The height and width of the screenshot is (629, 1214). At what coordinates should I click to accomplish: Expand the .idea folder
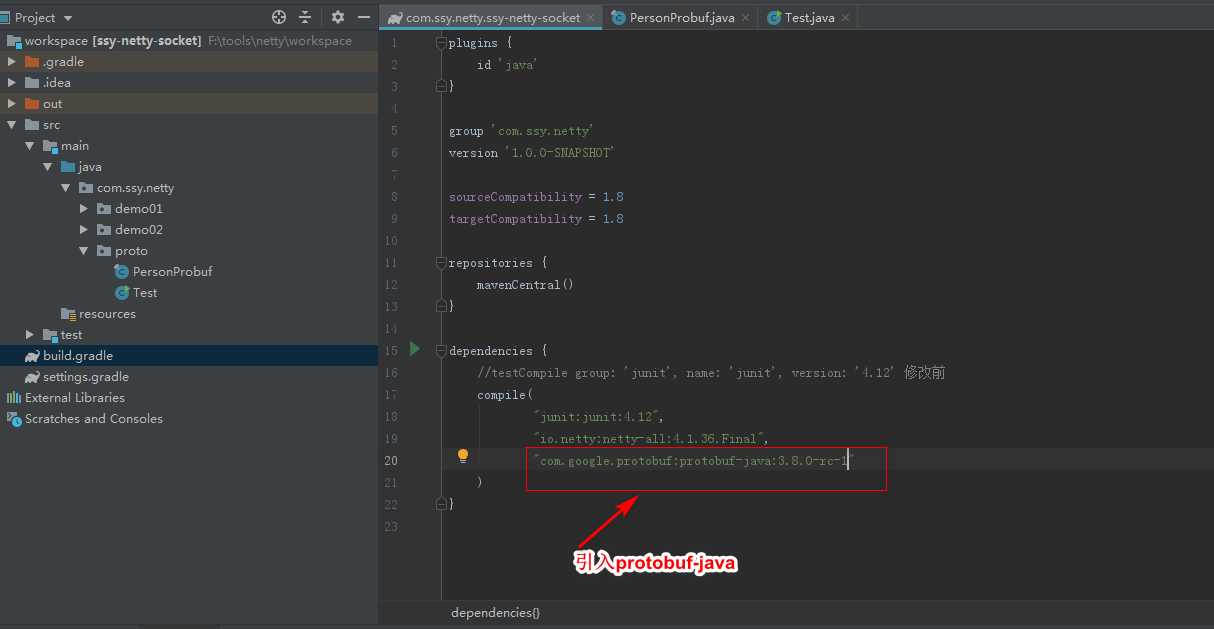pos(12,83)
